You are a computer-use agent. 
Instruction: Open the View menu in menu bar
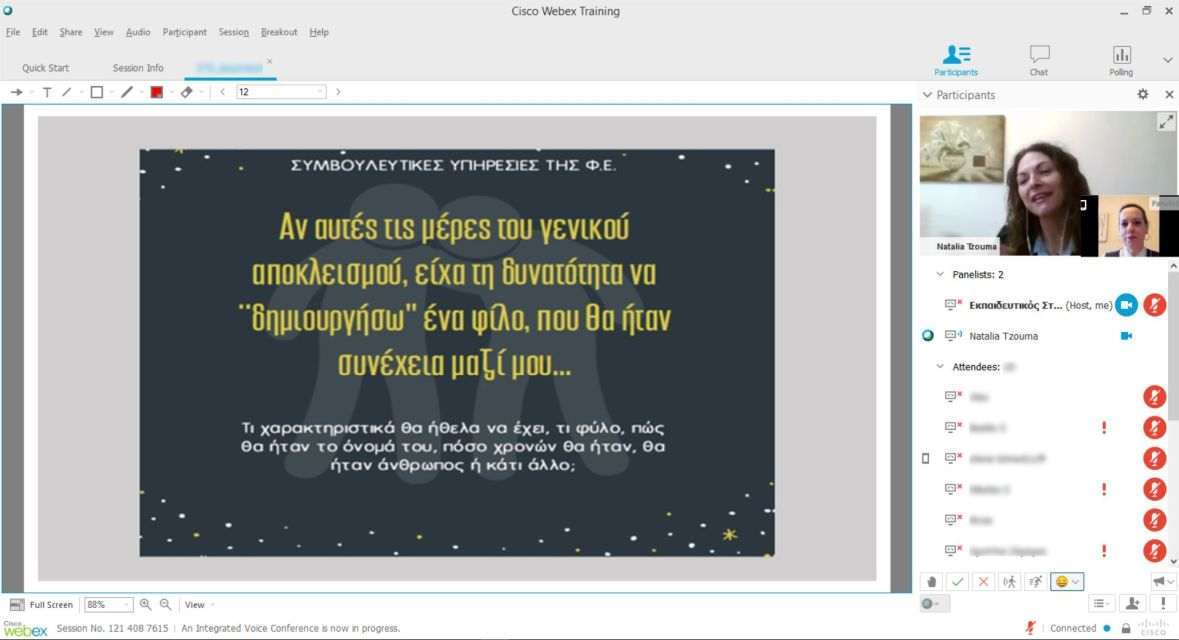tap(103, 32)
